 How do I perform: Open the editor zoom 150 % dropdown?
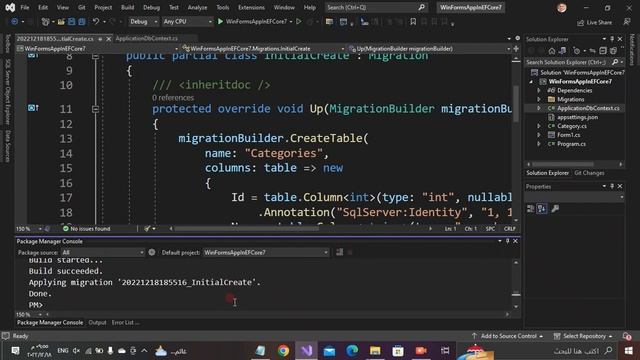click(29, 229)
